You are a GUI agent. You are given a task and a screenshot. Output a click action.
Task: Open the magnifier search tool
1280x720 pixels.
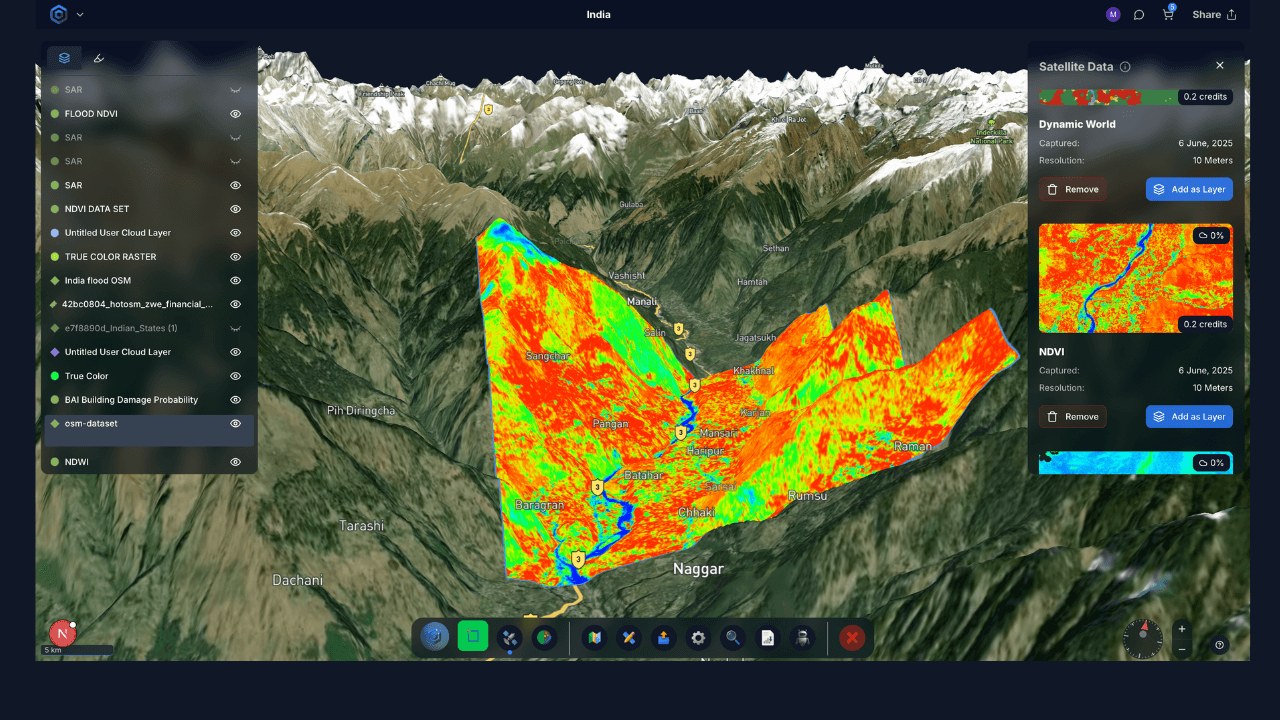(x=733, y=638)
